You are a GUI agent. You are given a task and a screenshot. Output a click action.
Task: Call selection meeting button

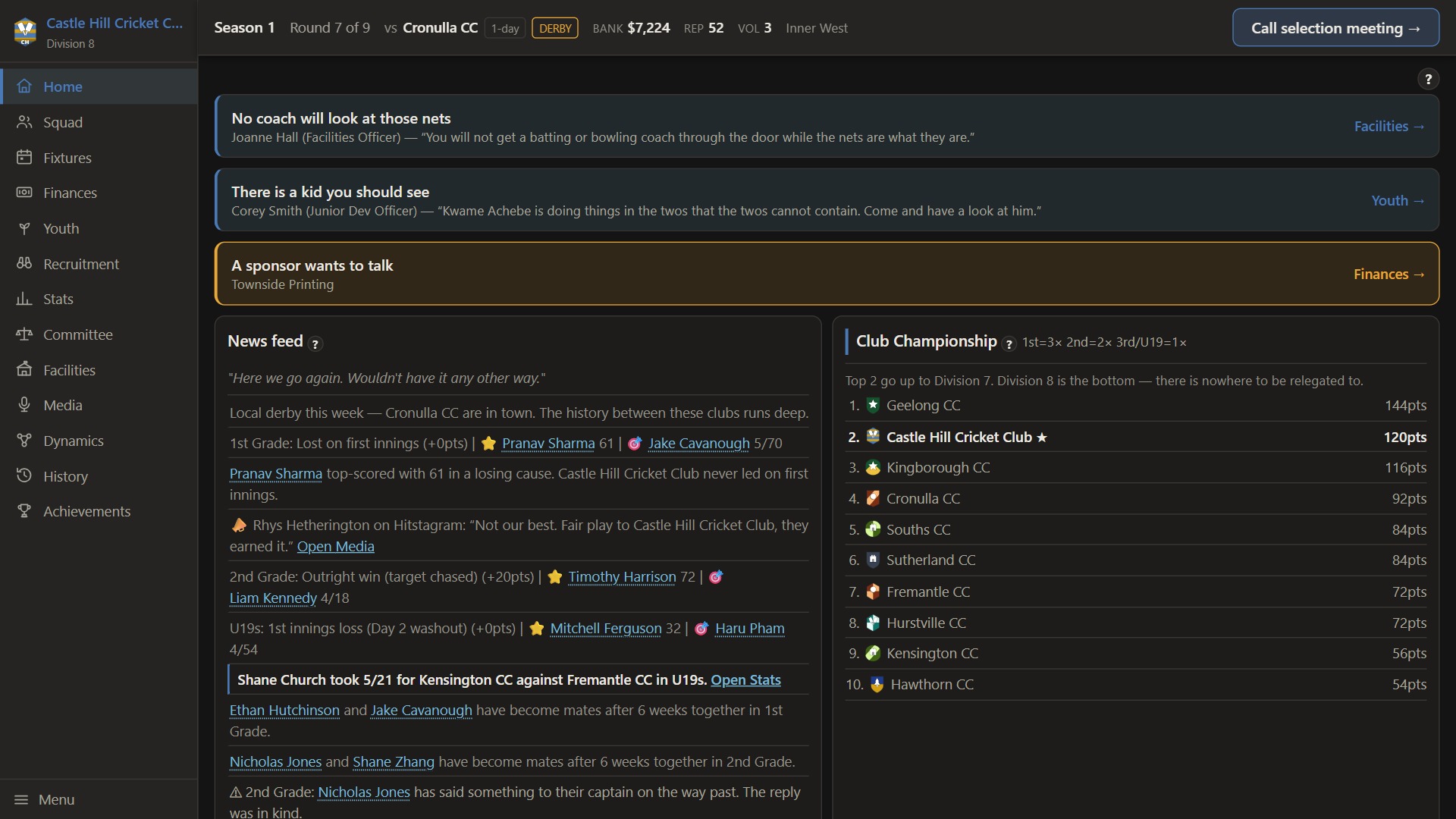pos(1335,28)
